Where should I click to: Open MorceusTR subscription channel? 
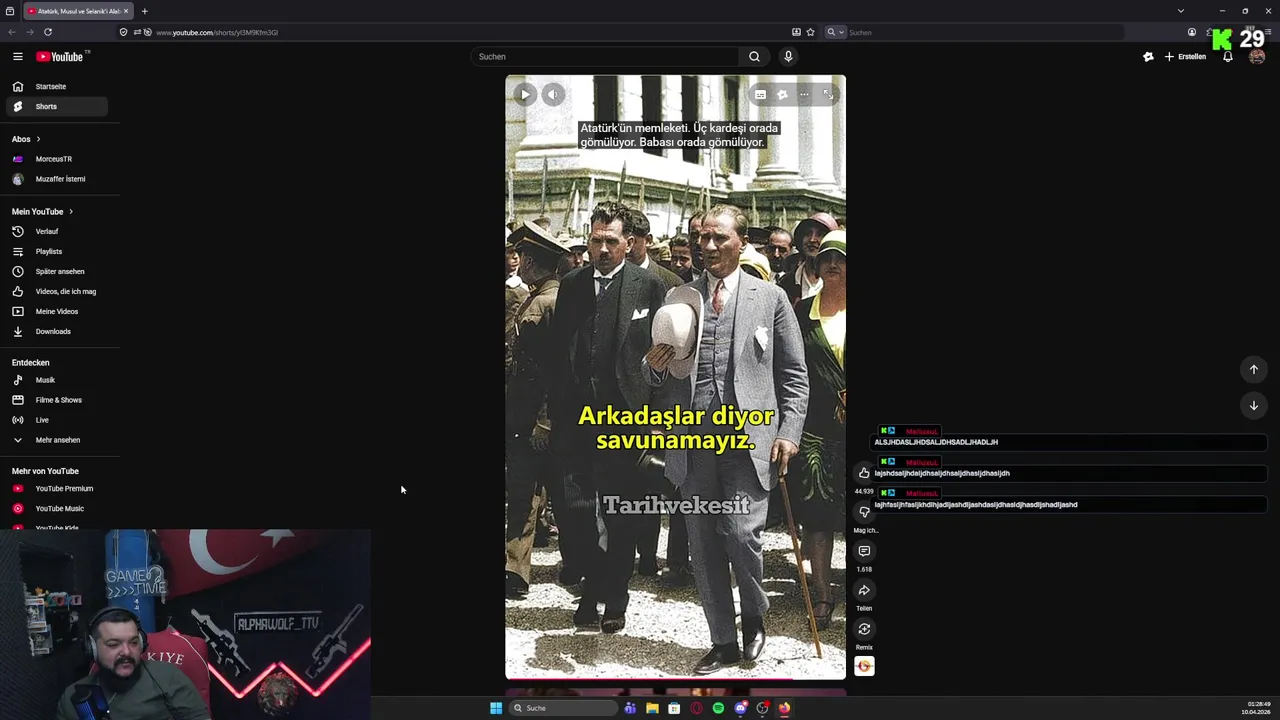click(57, 159)
